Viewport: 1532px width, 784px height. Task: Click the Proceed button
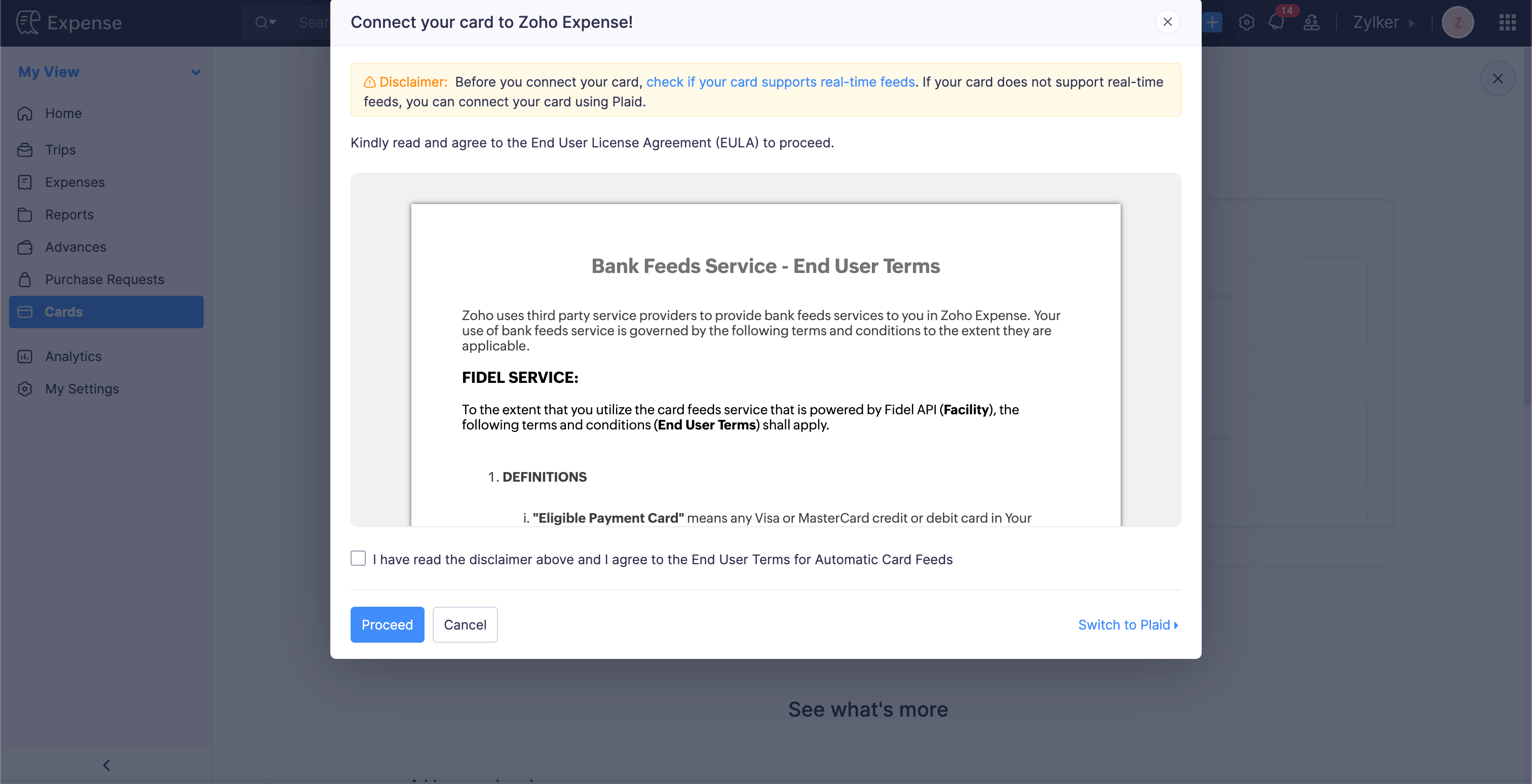pyautogui.click(x=387, y=624)
